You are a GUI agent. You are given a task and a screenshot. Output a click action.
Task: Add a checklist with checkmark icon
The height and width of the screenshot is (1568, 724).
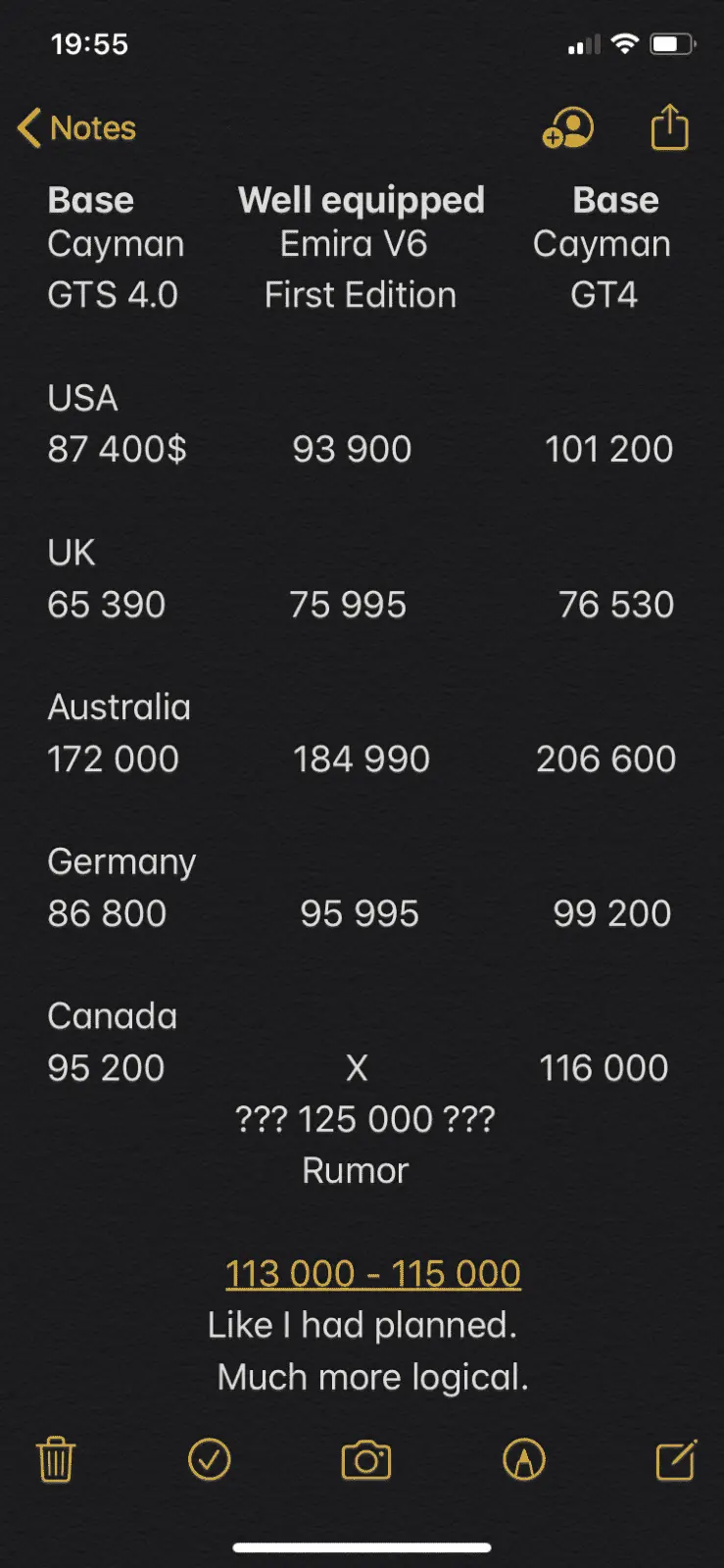(209, 1459)
